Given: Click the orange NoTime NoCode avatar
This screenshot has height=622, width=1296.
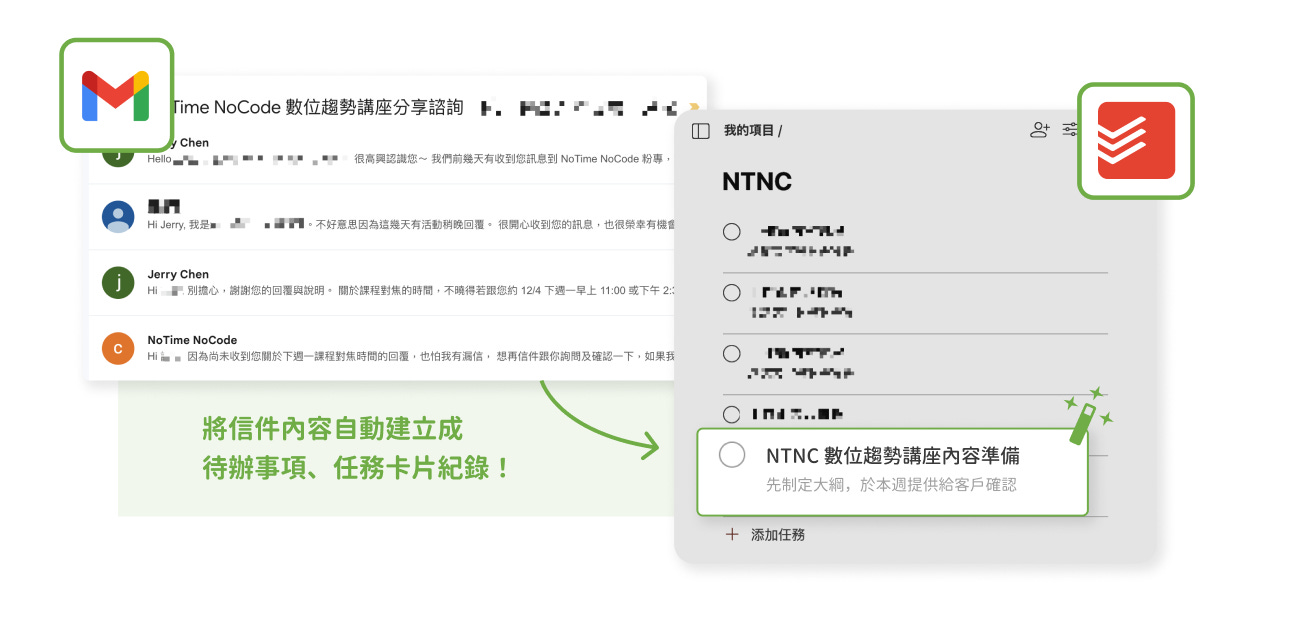Looking at the screenshot, I should pos(117,350).
